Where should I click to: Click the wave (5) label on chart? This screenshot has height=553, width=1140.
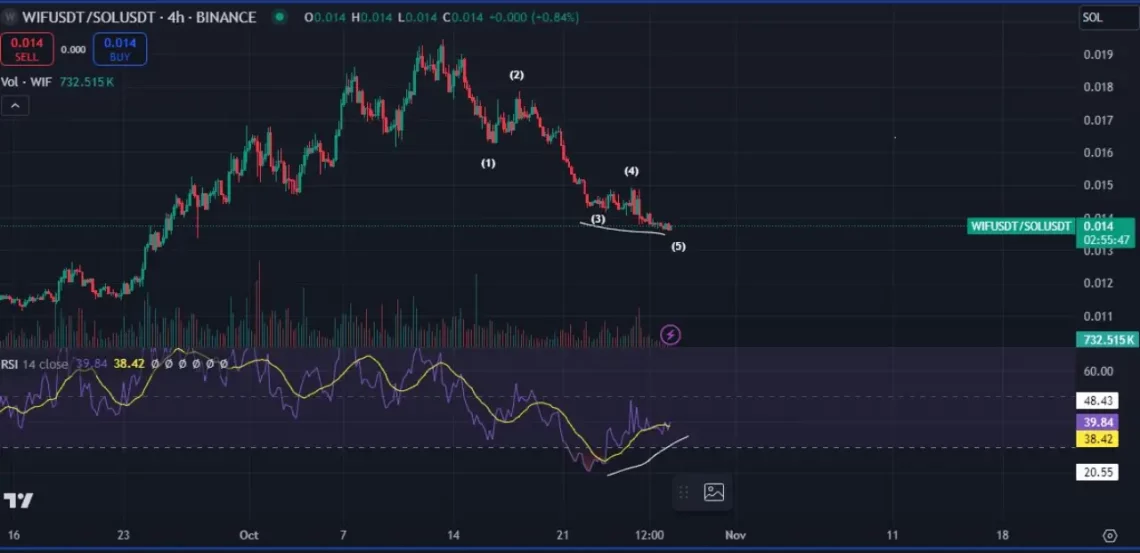677,246
